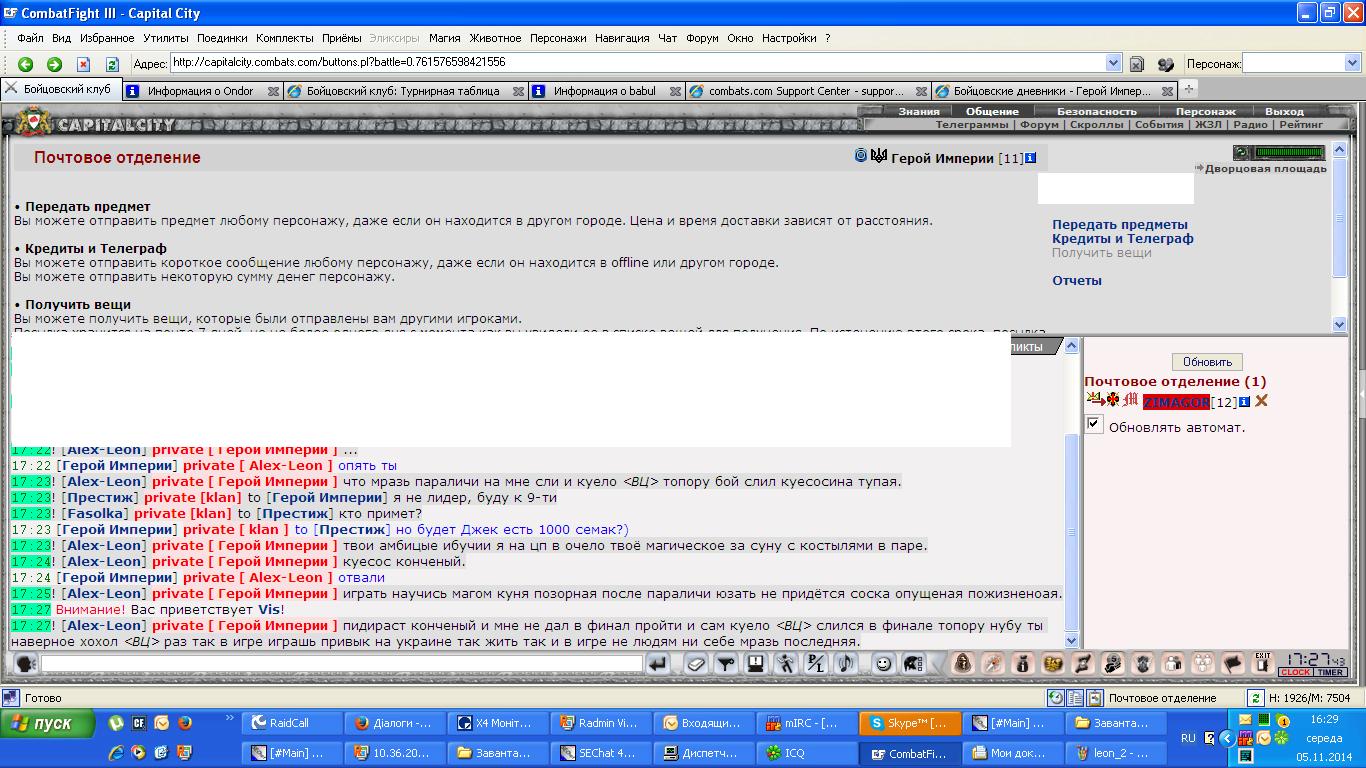Open the Телеграммы submenu link
The height and width of the screenshot is (768, 1366).
(x=972, y=125)
